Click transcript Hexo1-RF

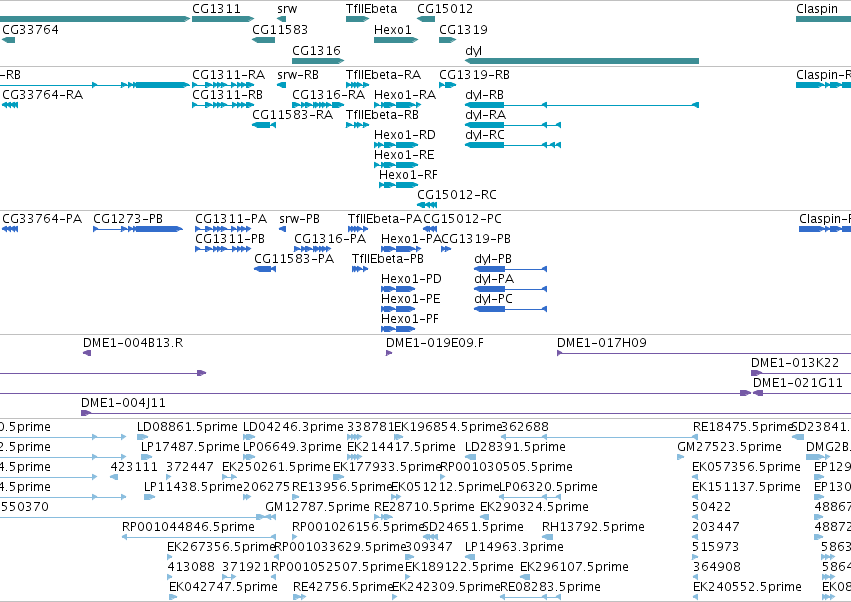(x=408, y=175)
